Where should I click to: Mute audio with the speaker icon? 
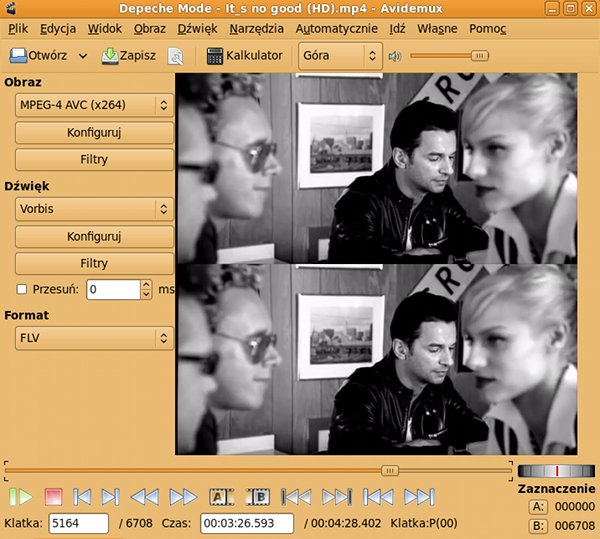point(395,56)
